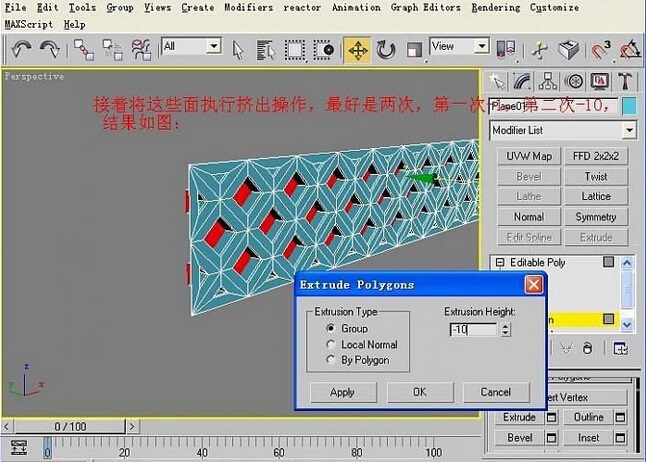Image resolution: width=646 pixels, height=462 pixels.
Task: Open the Modifiers menu
Action: 248,7
